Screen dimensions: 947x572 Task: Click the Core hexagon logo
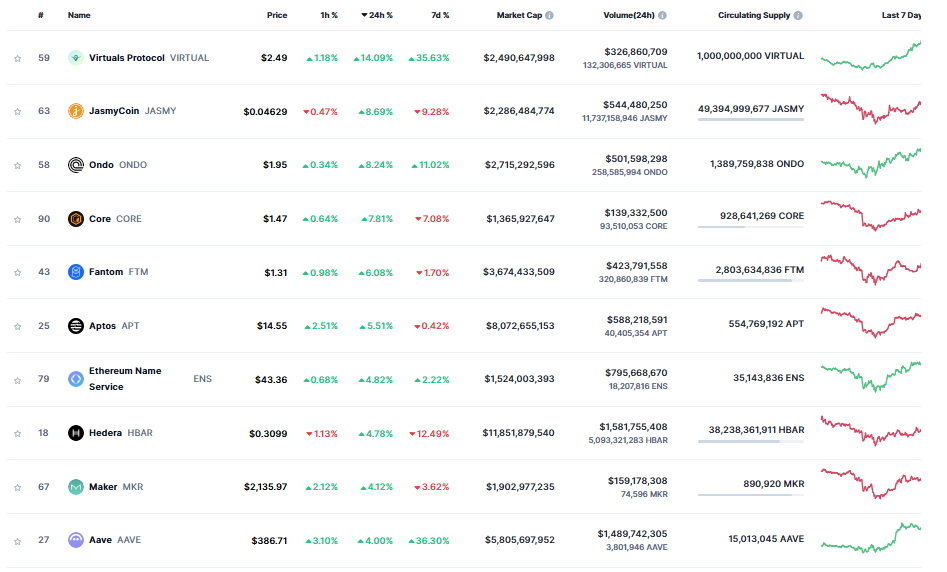point(75,219)
